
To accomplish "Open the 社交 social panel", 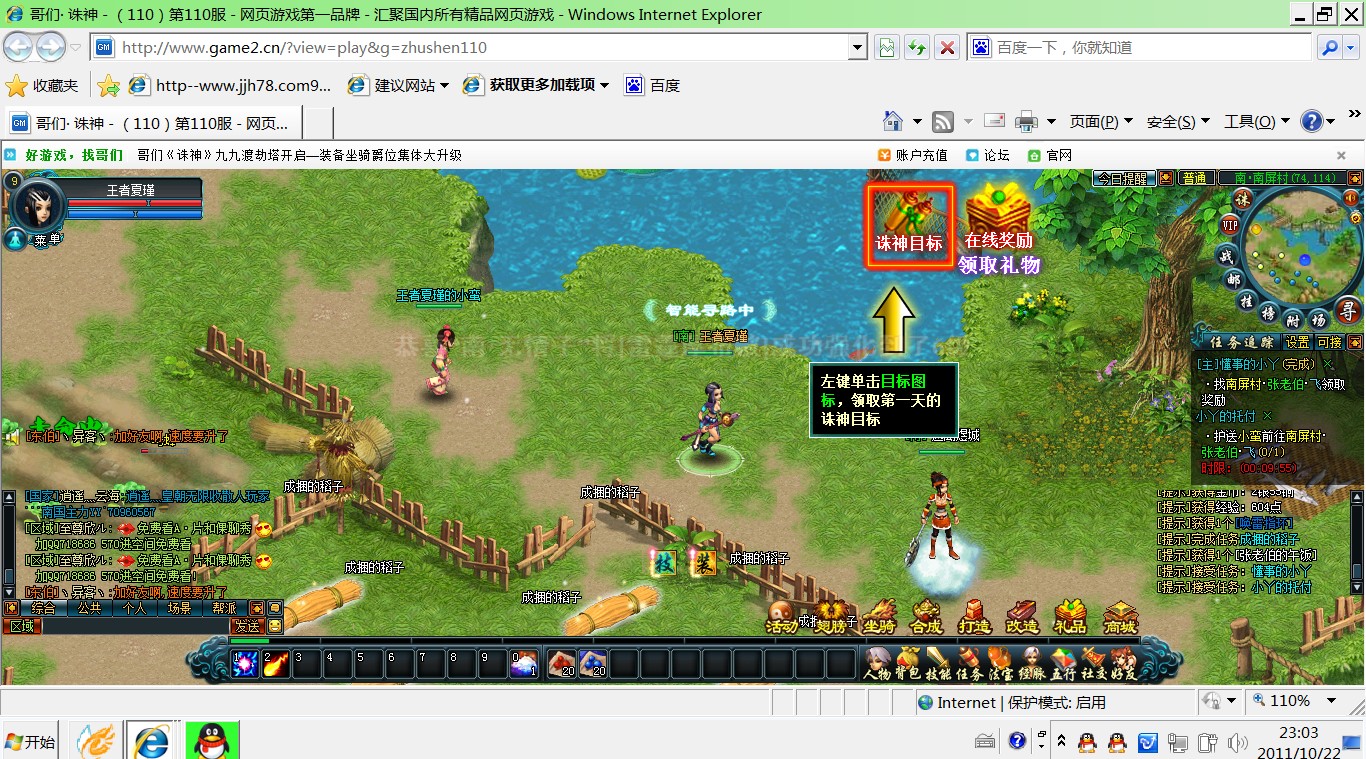I will [x=1094, y=664].
